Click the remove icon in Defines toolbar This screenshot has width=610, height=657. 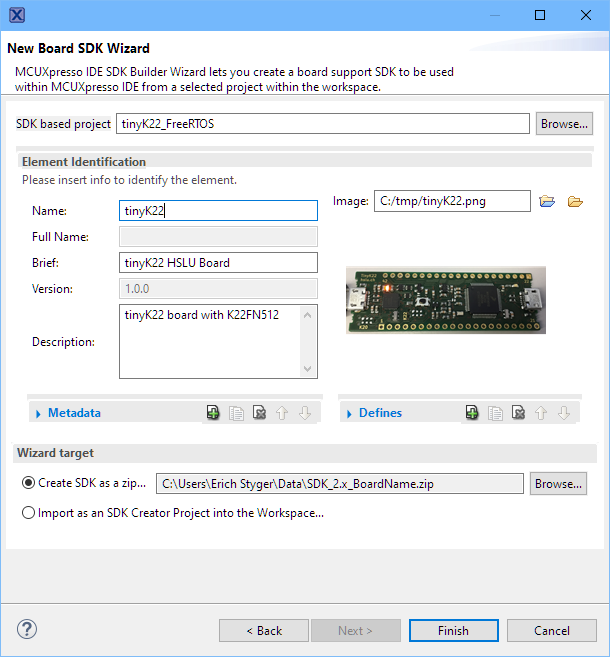(x=518, y=413)
